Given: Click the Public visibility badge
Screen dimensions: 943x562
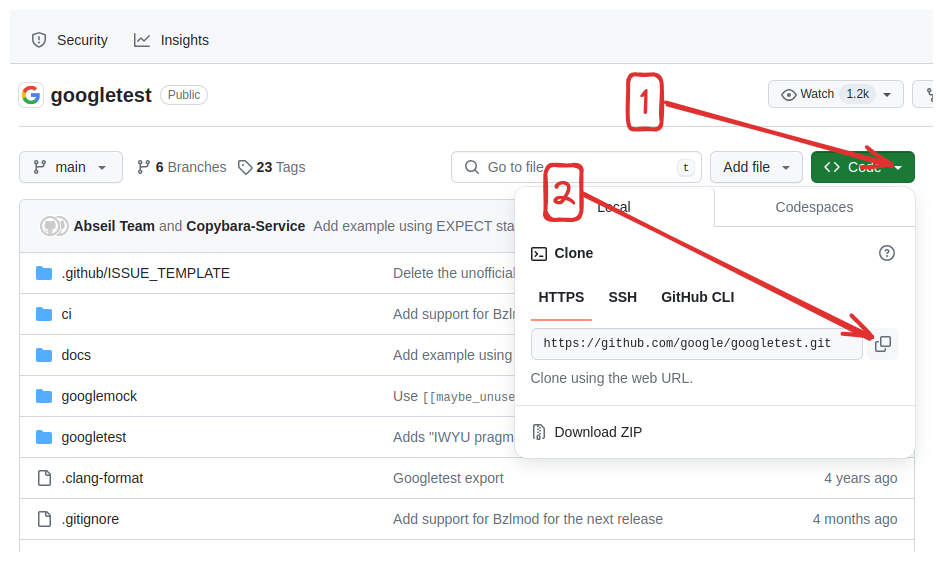Looking at the screenshot, I should [x=184, y=95].
